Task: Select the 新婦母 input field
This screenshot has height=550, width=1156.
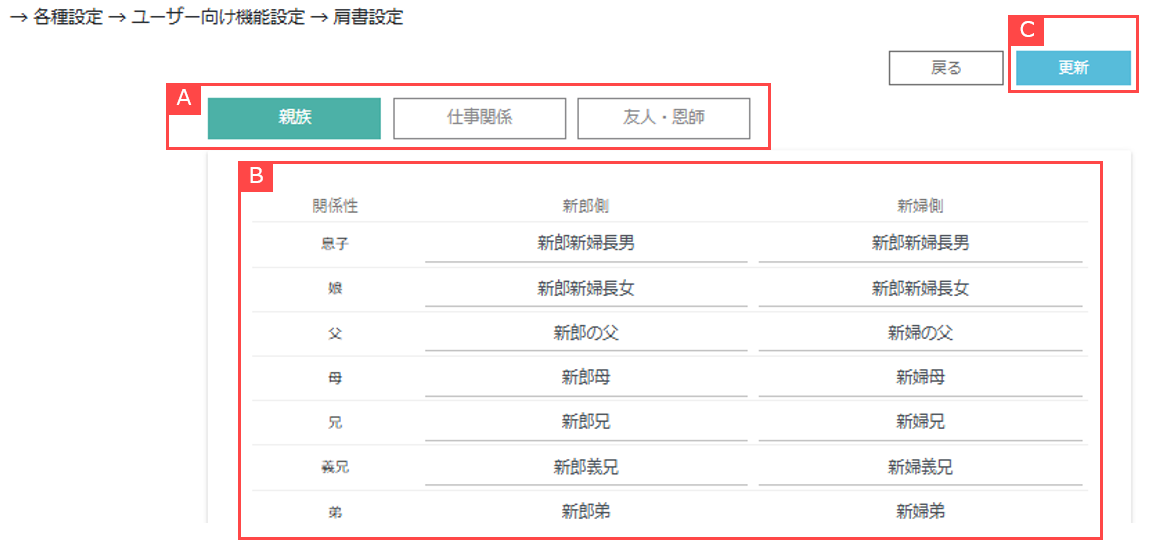Action: pos(920,378)
